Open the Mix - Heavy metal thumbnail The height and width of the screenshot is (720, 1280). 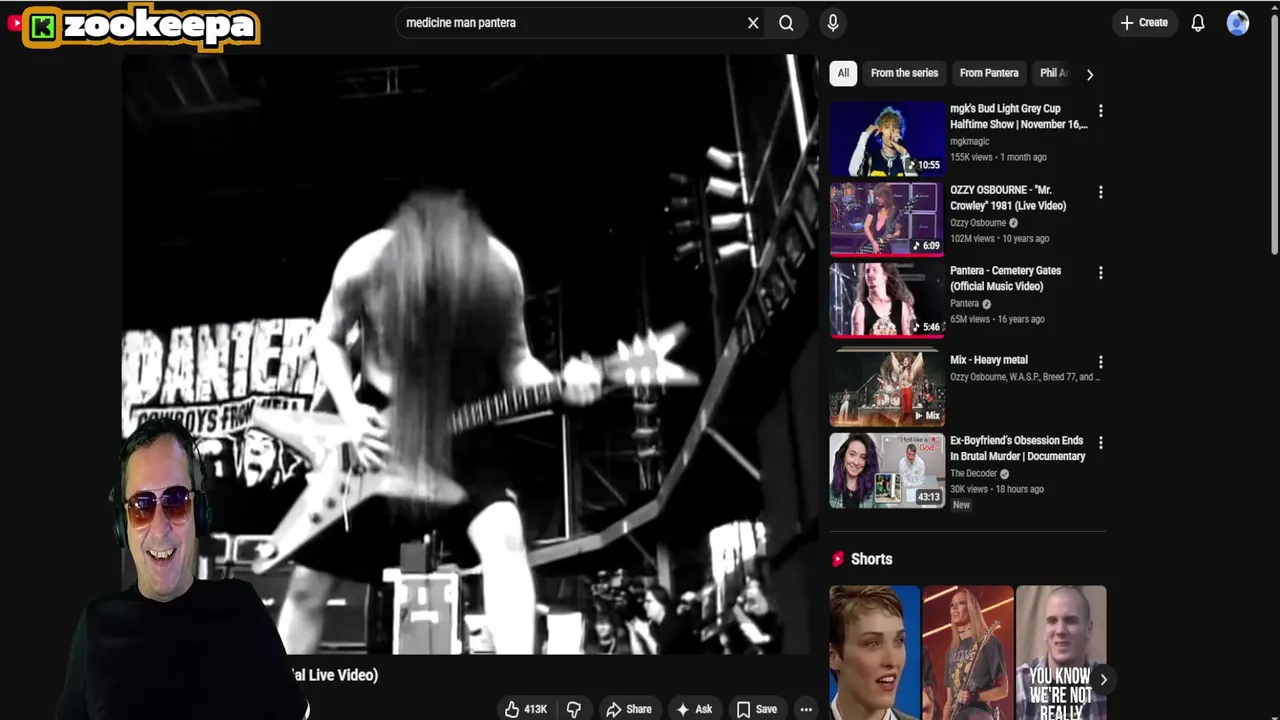(x=887, y=387)
